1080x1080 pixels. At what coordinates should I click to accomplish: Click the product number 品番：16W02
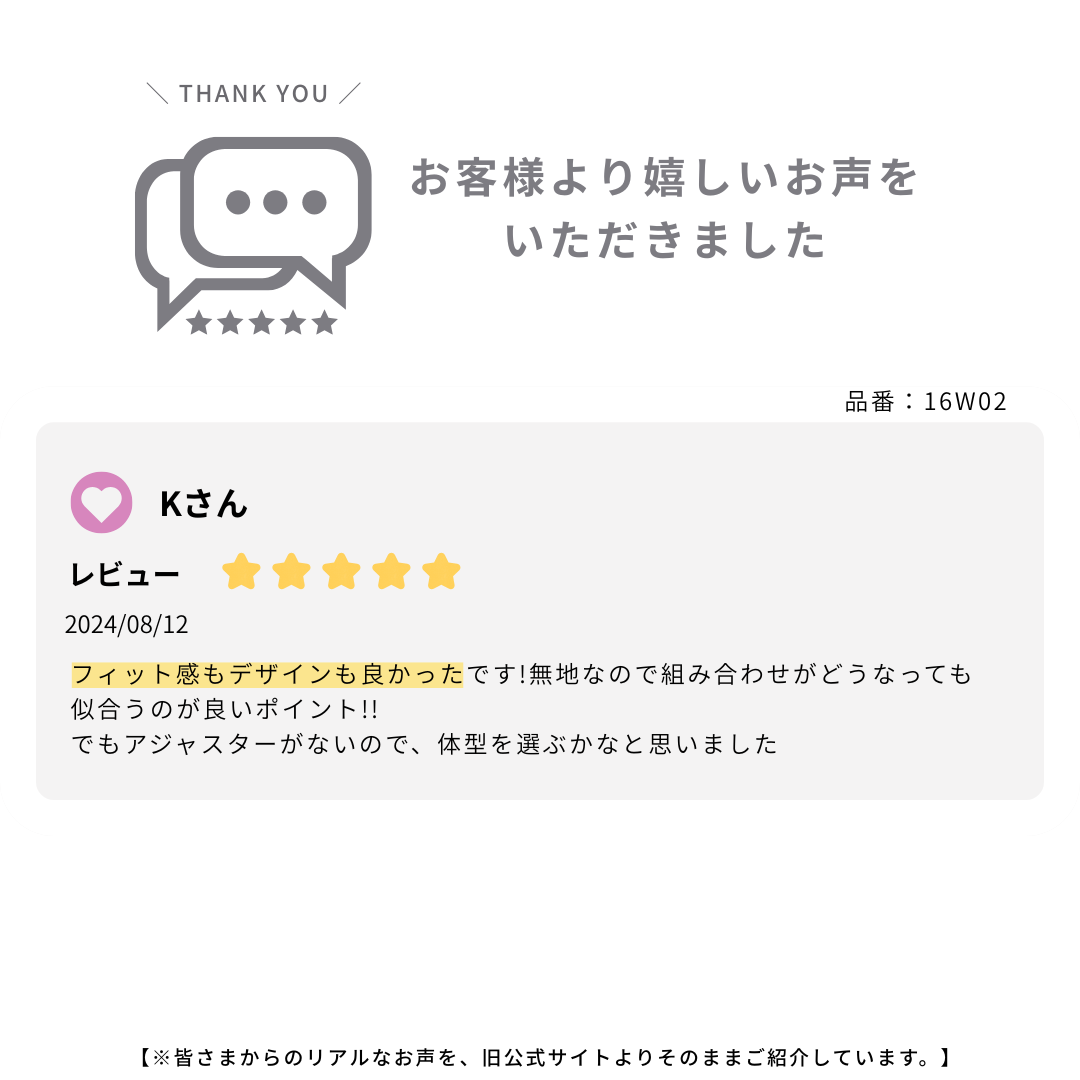click(925, 402)
